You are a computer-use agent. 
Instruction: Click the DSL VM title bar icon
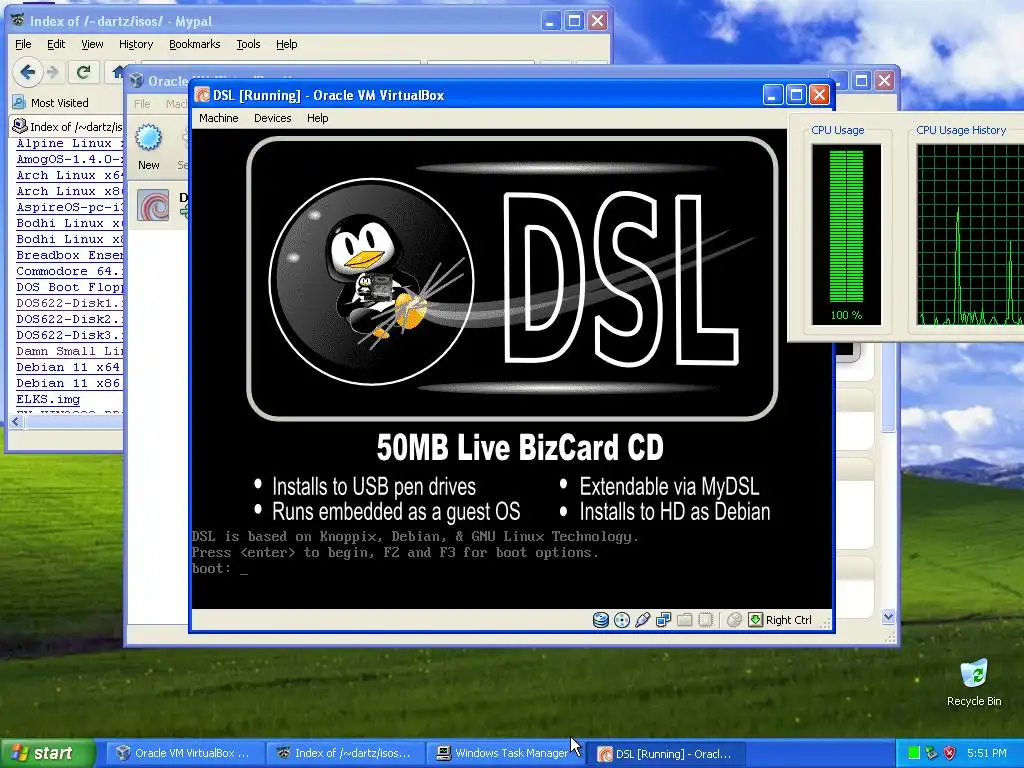[x=202, y=95]
